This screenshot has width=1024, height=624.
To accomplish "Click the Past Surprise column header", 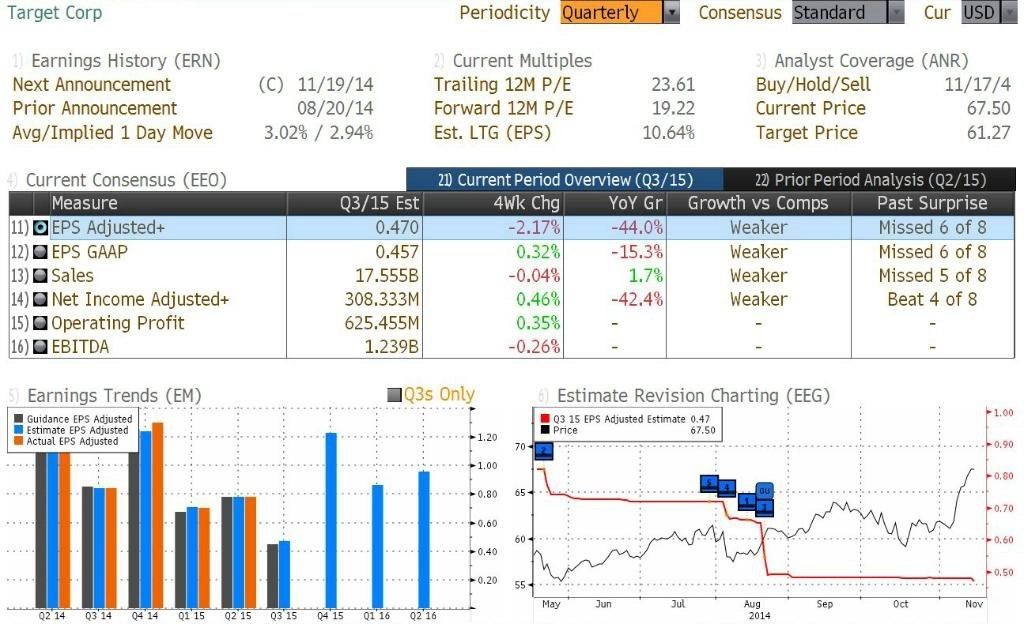I will coord(933,203).
